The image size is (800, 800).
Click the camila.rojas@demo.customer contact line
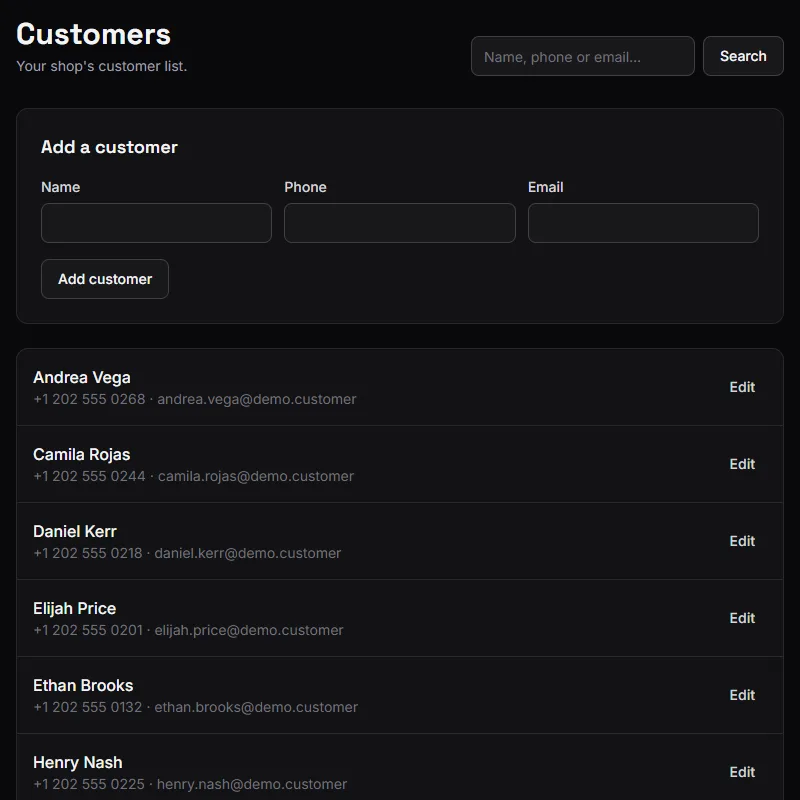pyautogui.click(x=193, y=477)
